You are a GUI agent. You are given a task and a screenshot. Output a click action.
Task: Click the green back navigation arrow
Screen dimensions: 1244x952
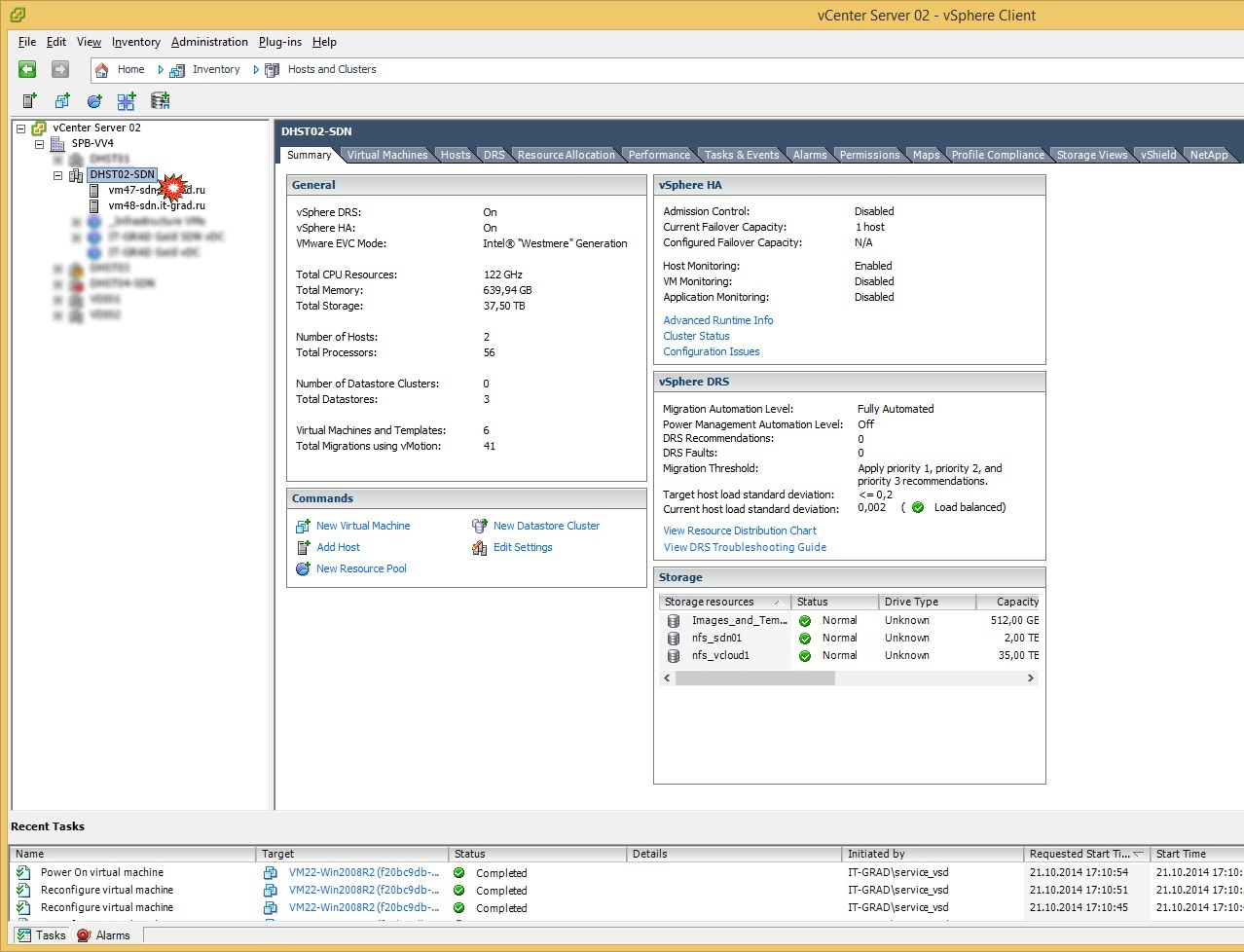click(27, 69)
